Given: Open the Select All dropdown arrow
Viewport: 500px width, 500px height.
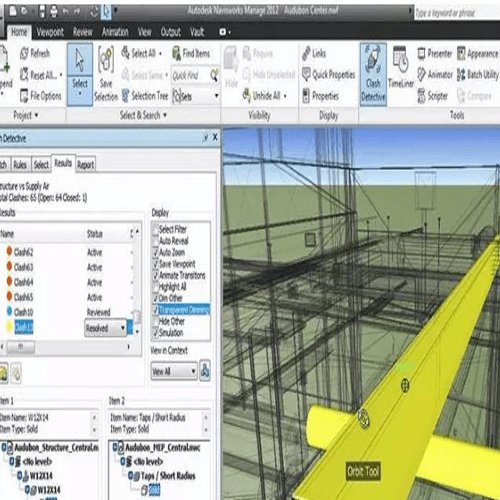Looking at the screenshot, I should (x=160, y=54).
